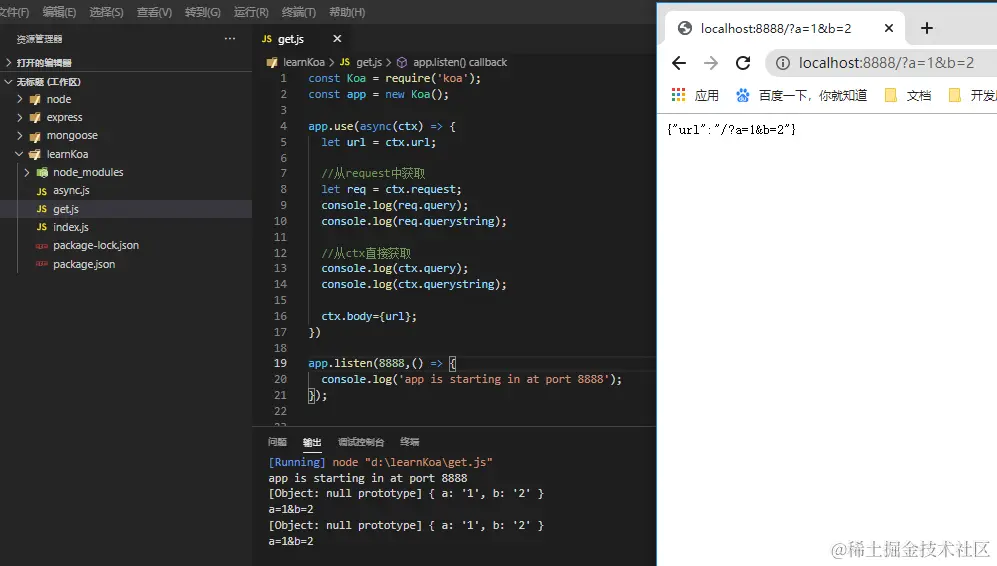The image size is (997, 566).
Task: Open the 帮助(H) menu
Action: [347, 12]
